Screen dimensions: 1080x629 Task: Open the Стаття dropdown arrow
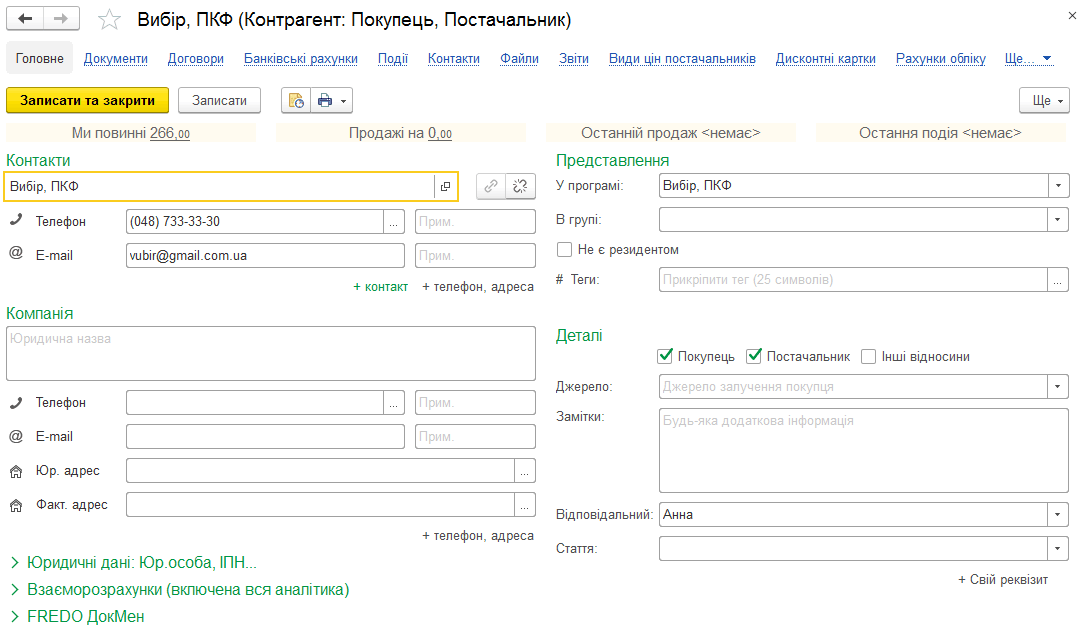(1058, 549)
